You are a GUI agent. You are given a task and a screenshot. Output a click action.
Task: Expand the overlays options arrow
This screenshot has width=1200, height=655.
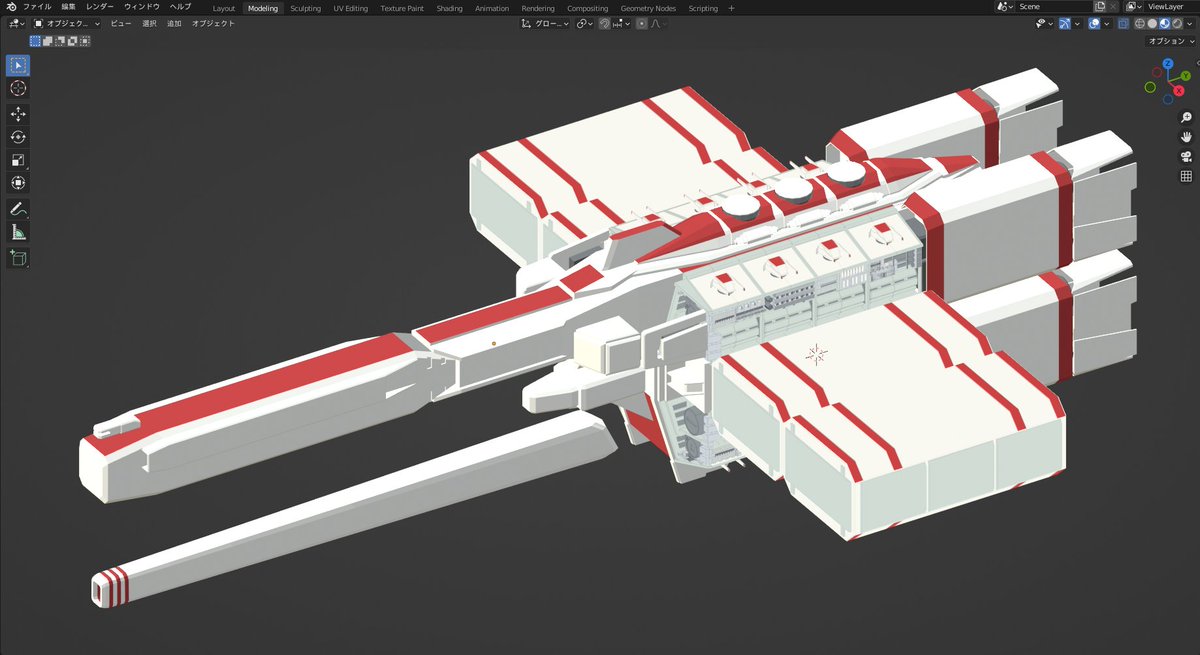(1106, 23)
